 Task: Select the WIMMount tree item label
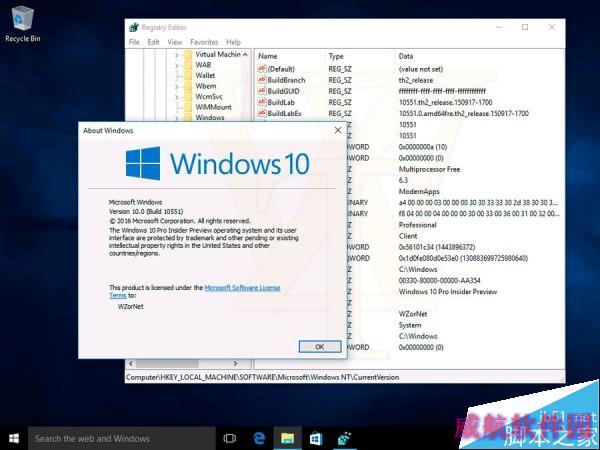click(x=214, y=107)
